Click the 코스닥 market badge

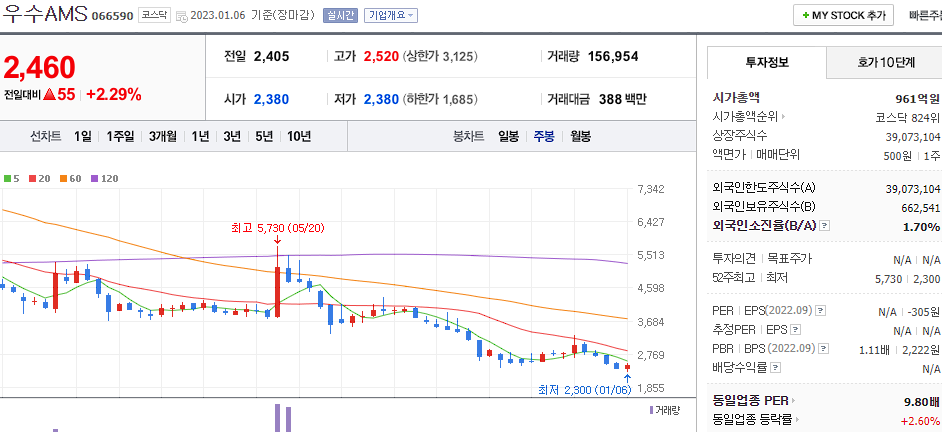(x=154, y=15)
